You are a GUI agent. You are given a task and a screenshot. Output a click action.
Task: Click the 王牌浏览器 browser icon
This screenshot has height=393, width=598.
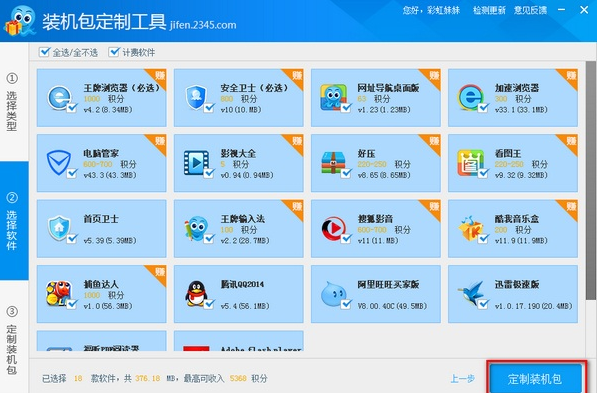coord(59,98)
